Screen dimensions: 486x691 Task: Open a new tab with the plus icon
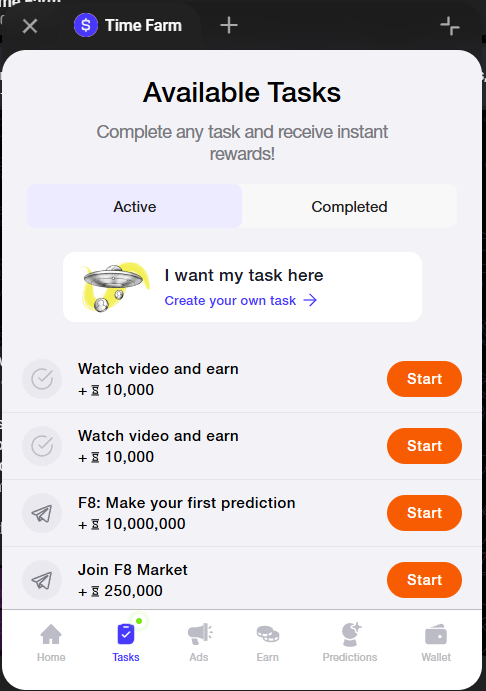point(229,25)
